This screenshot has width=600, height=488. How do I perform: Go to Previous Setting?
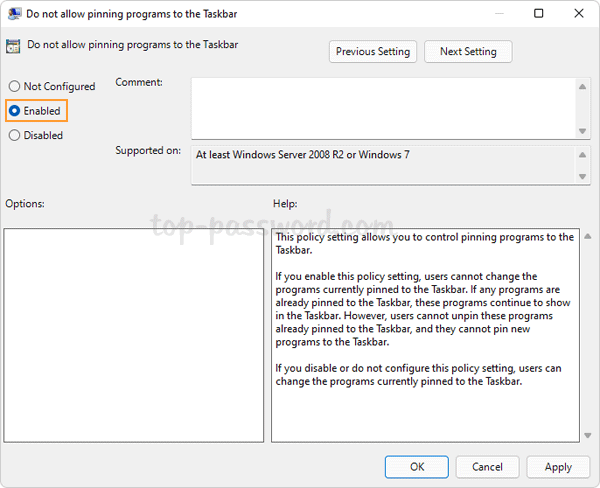[x=373, y=52]
